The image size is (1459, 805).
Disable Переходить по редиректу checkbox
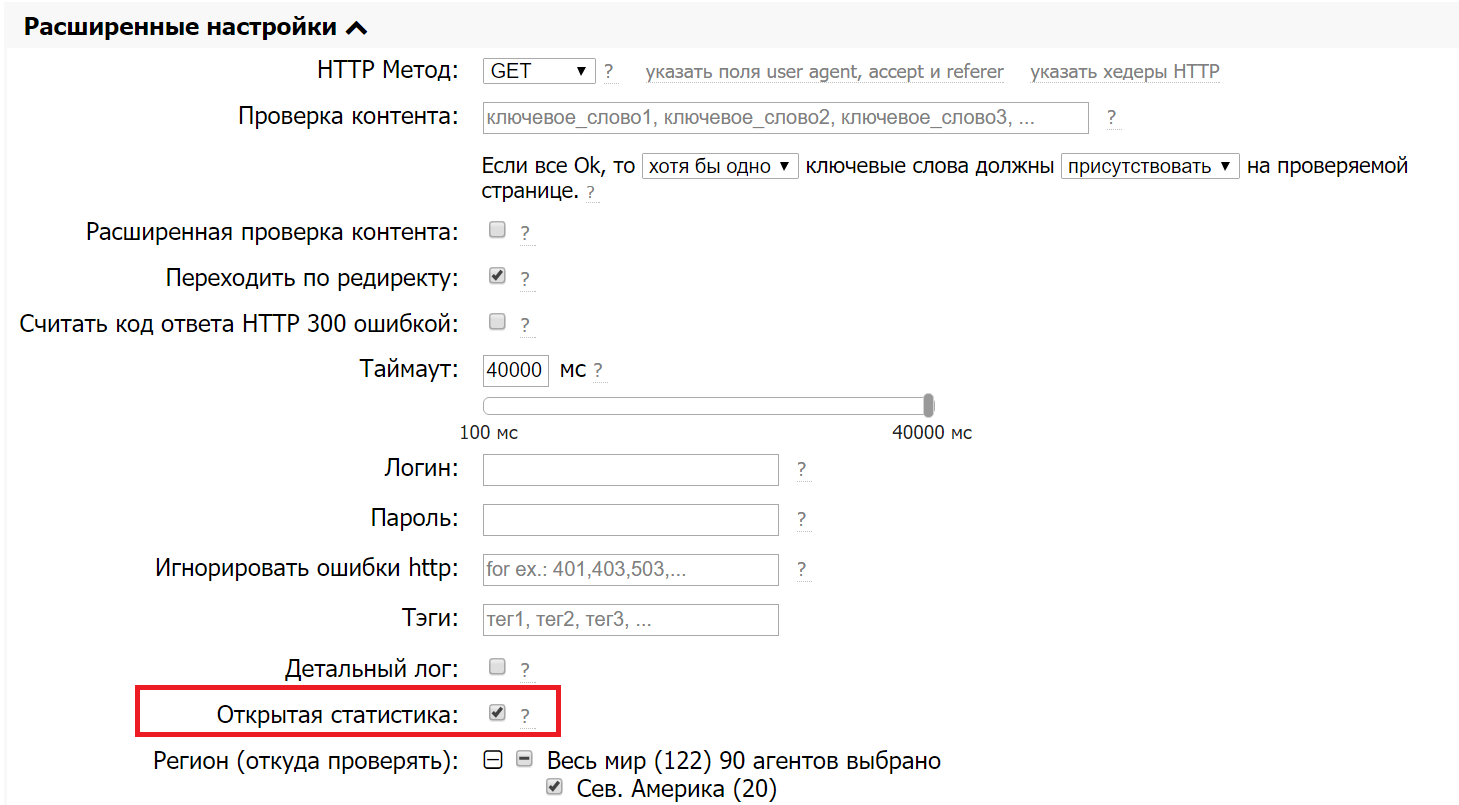tap(497, 275)
